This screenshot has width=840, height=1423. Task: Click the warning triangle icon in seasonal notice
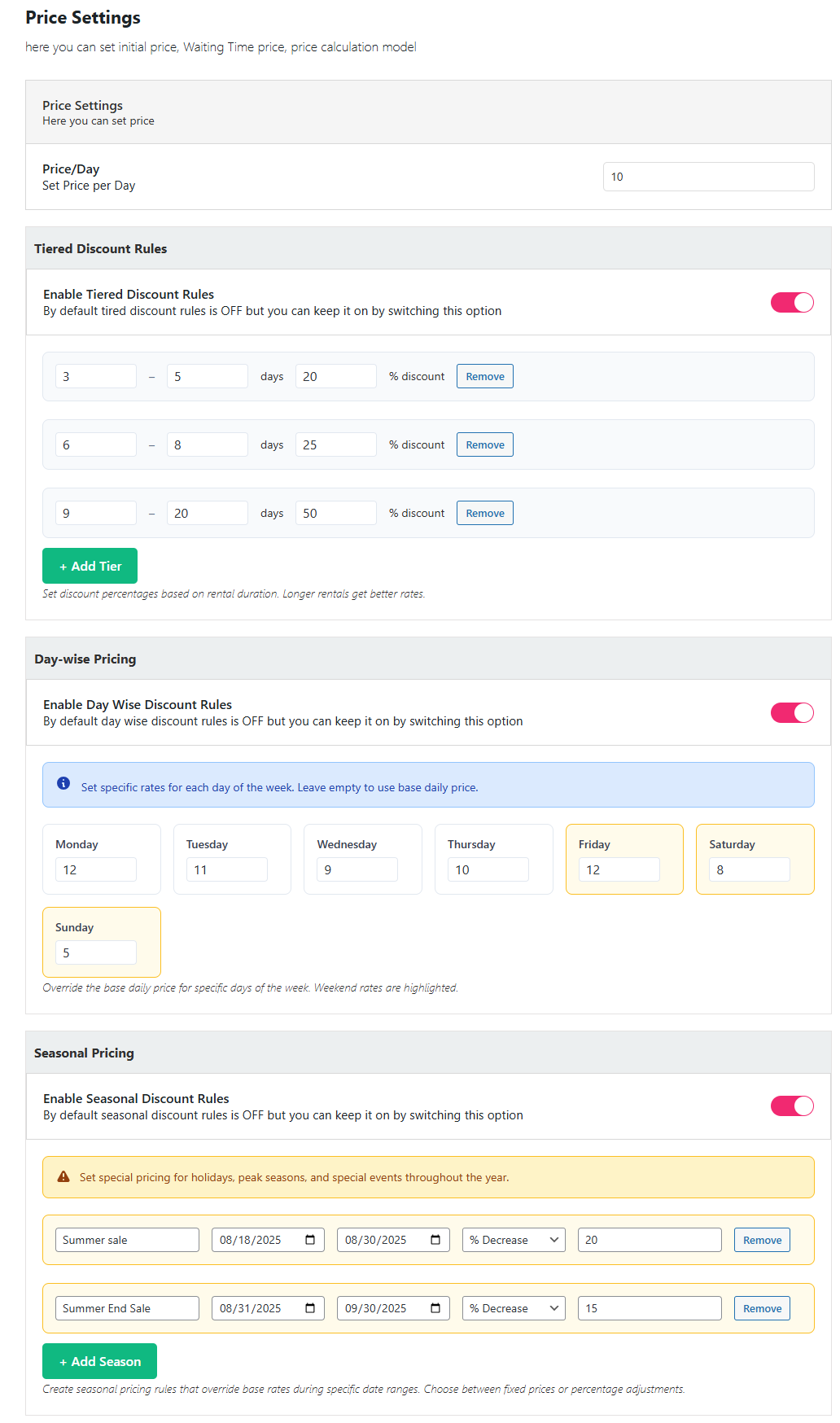click(x=63, y=1177)
